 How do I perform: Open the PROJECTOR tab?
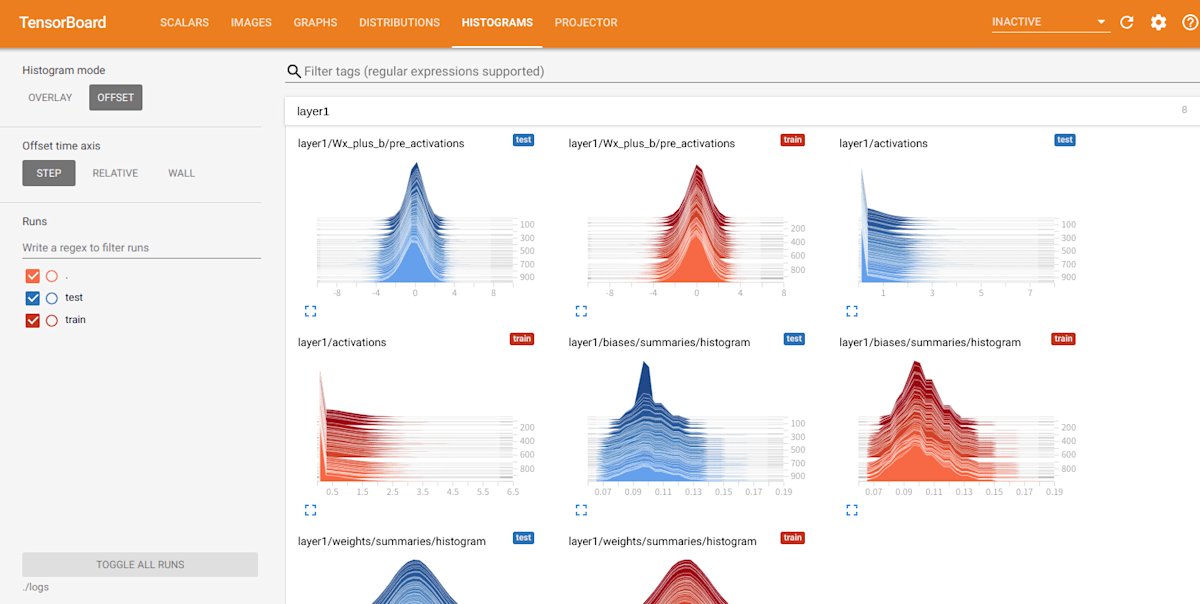586,22
